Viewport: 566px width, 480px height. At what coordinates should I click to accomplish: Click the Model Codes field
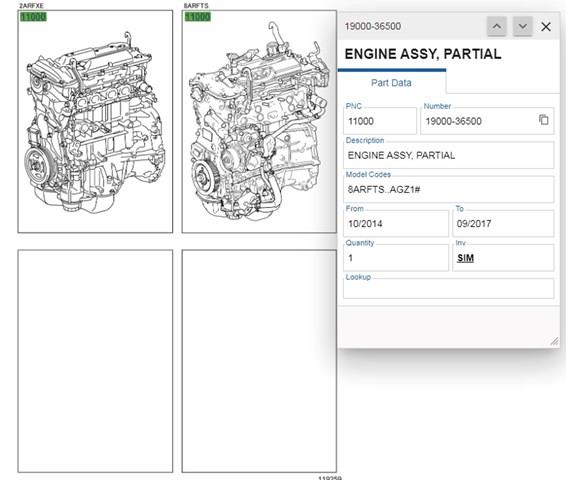pyautogui.click(x=448, y=189)
